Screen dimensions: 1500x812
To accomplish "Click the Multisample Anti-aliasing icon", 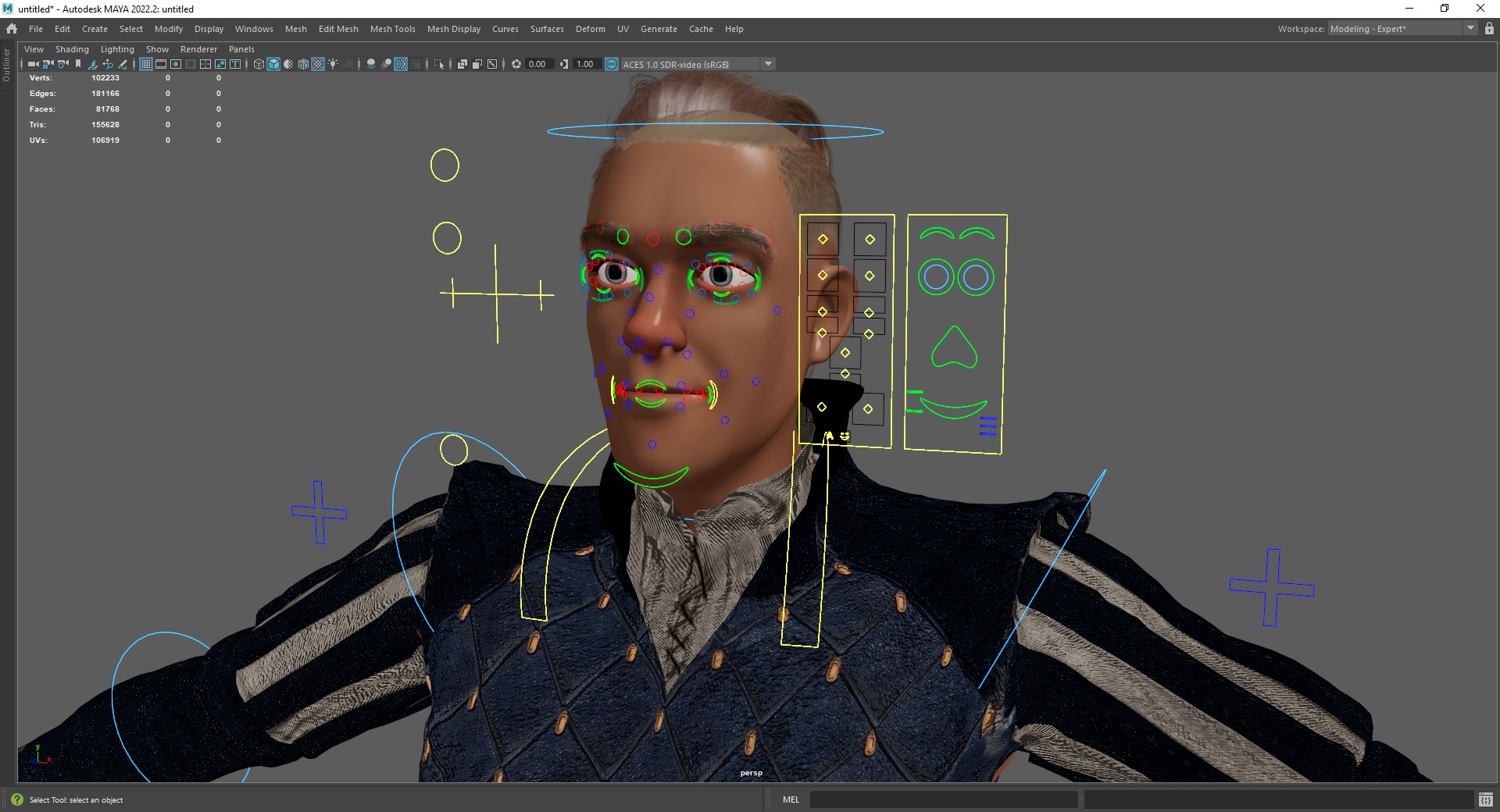I will tap(401, 64).
